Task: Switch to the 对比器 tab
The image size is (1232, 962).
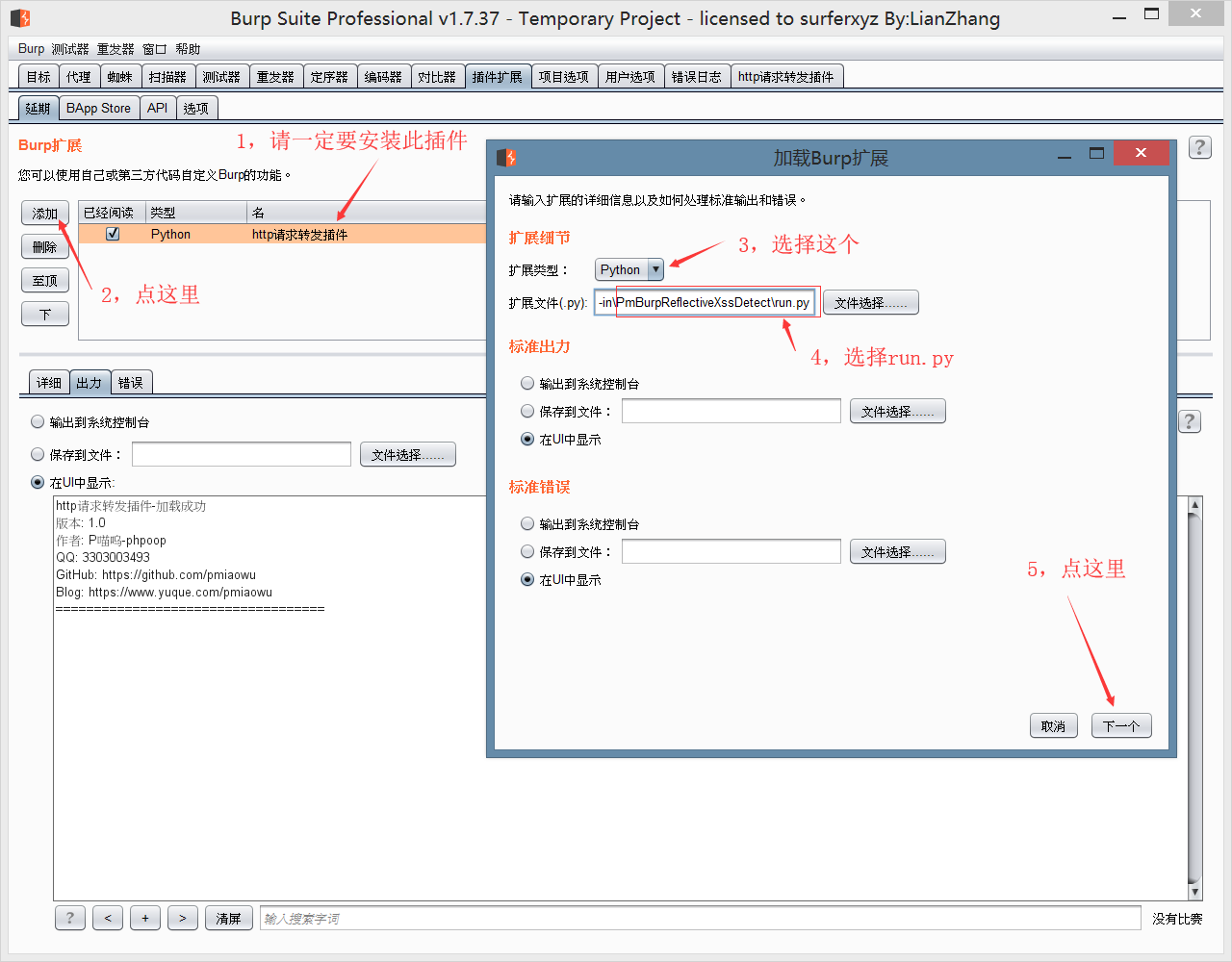Action: (437, 77)
